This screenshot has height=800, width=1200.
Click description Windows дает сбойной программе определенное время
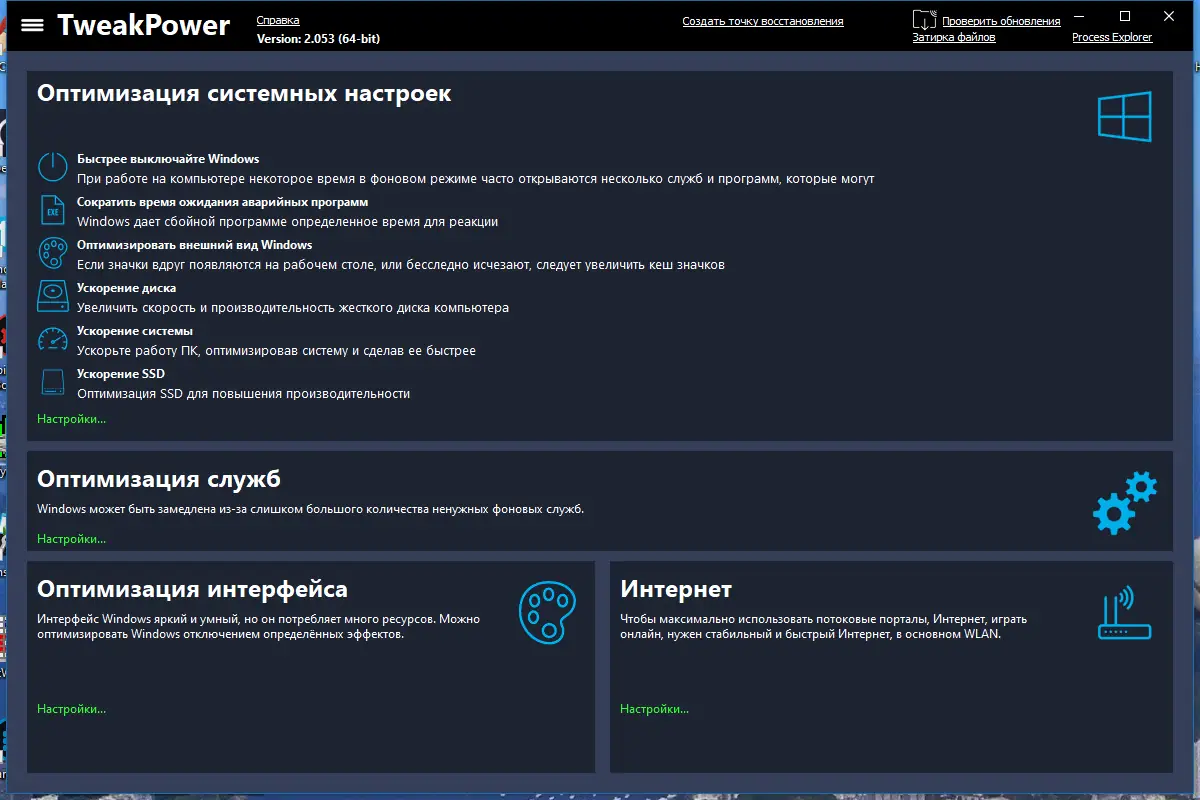click(x=288, y=222)
